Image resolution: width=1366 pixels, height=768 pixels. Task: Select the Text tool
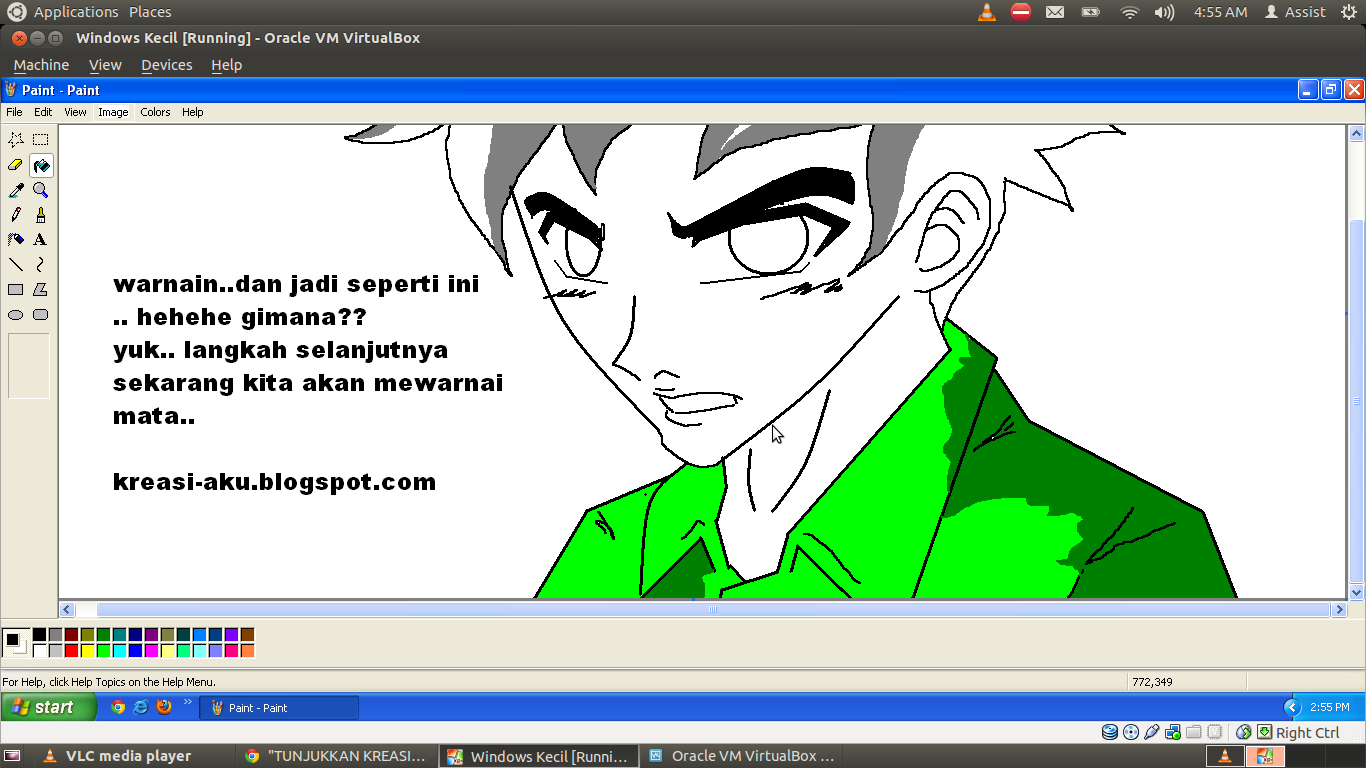click(40, 240)
